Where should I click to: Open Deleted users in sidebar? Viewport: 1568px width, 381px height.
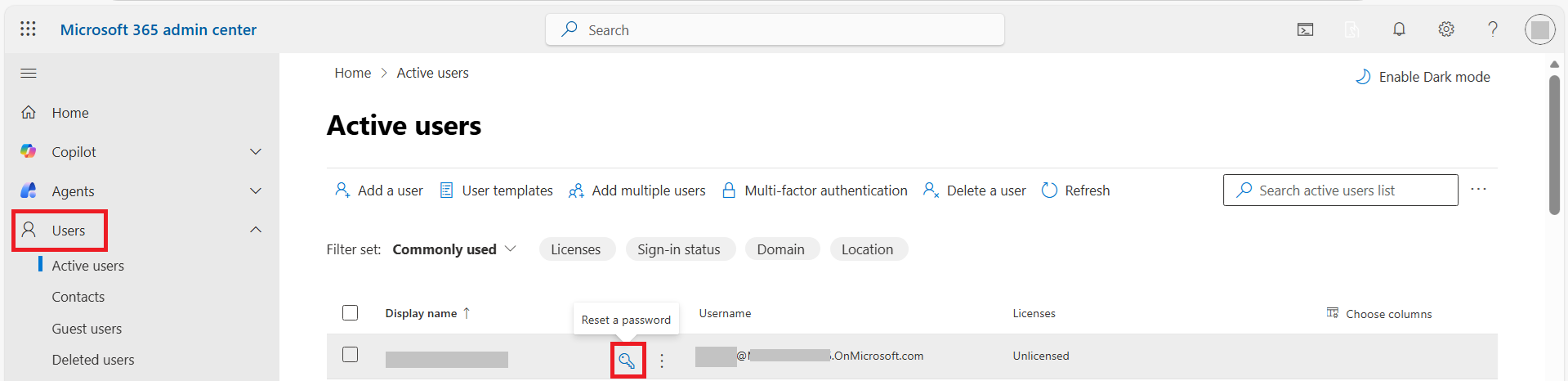[x=93, y=360]
